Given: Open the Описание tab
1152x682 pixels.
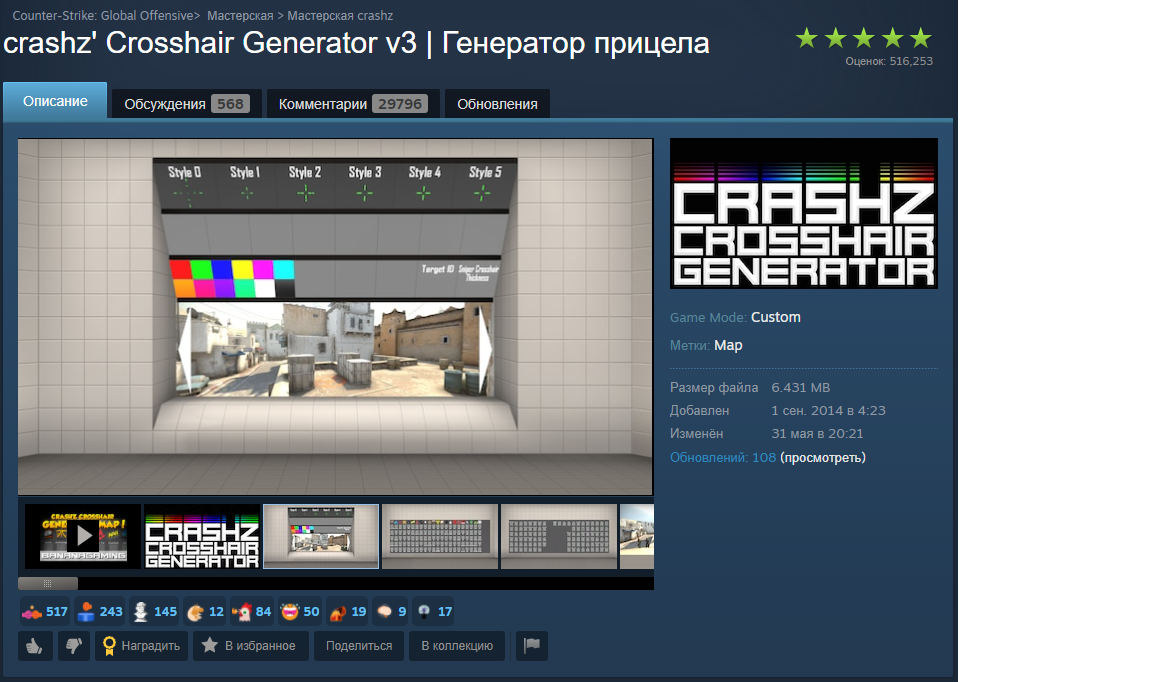Looking at the screenshot, I should click(x=55, y=101).
